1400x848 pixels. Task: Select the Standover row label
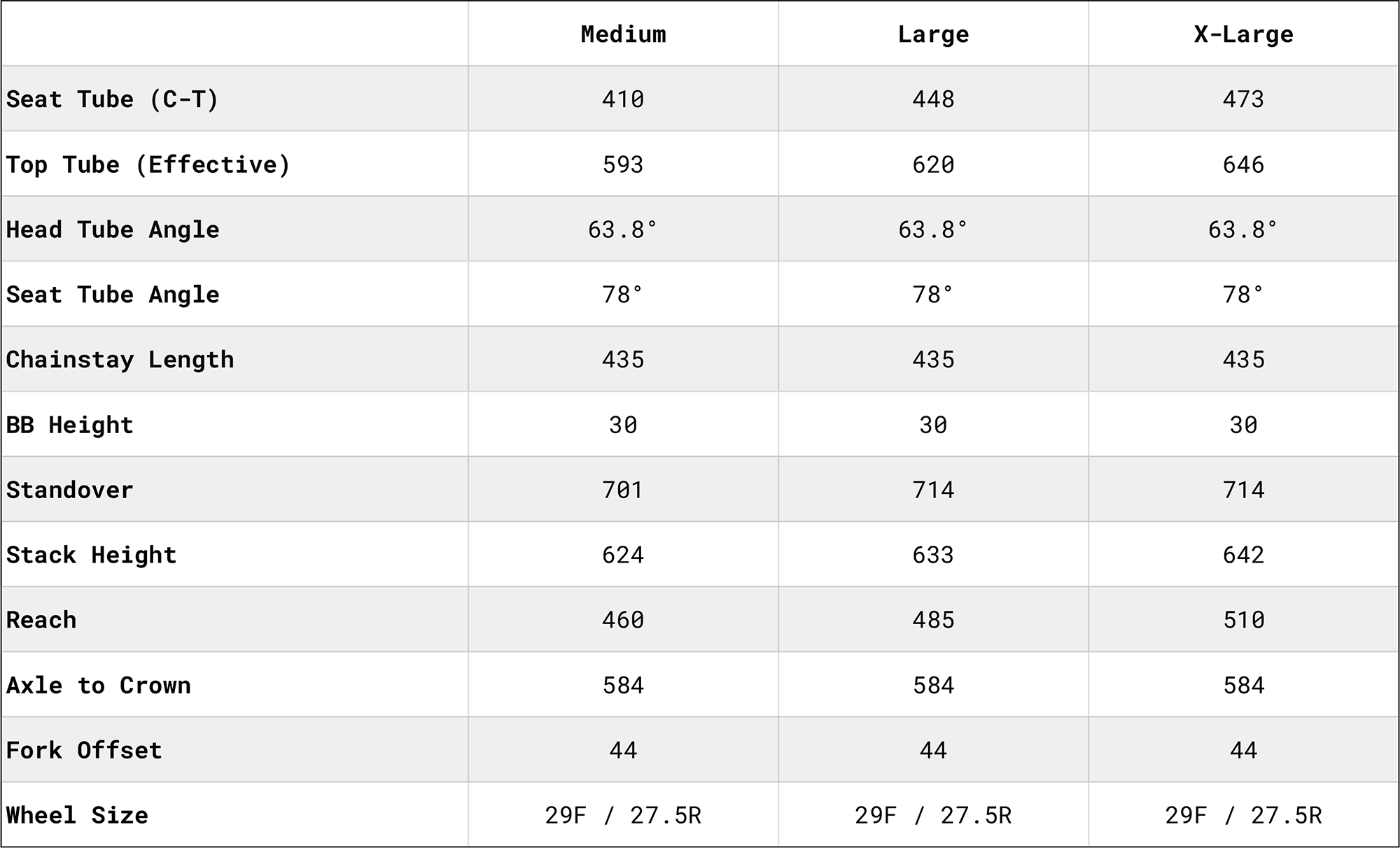coord(70,490)
